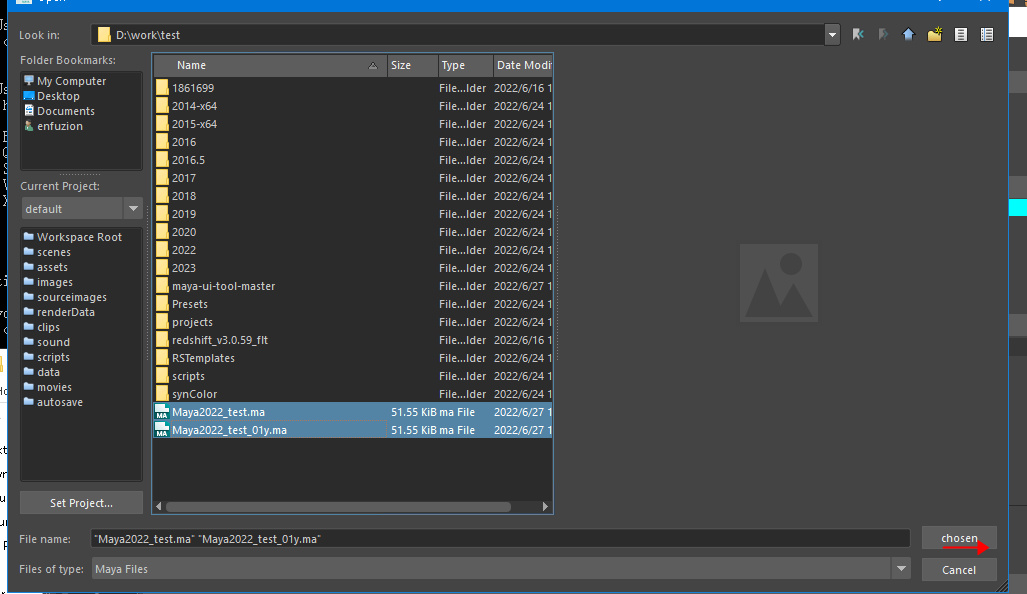Switch to detail view mode

pos(987,35)
